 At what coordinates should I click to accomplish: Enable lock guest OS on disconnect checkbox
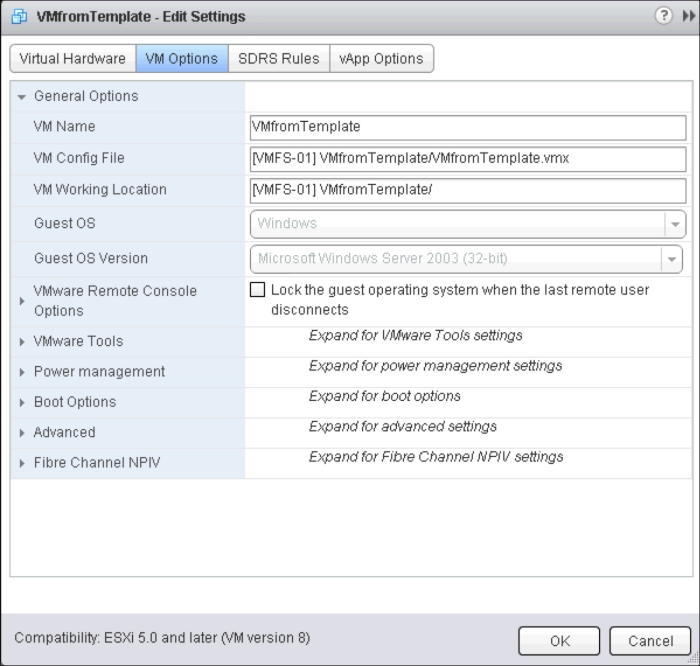[x=258, y=290]
